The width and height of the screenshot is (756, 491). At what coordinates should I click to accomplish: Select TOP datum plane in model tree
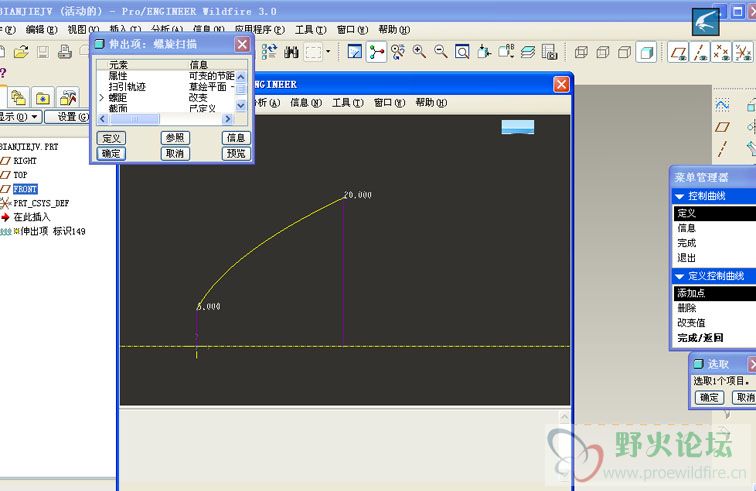(20, 175)
